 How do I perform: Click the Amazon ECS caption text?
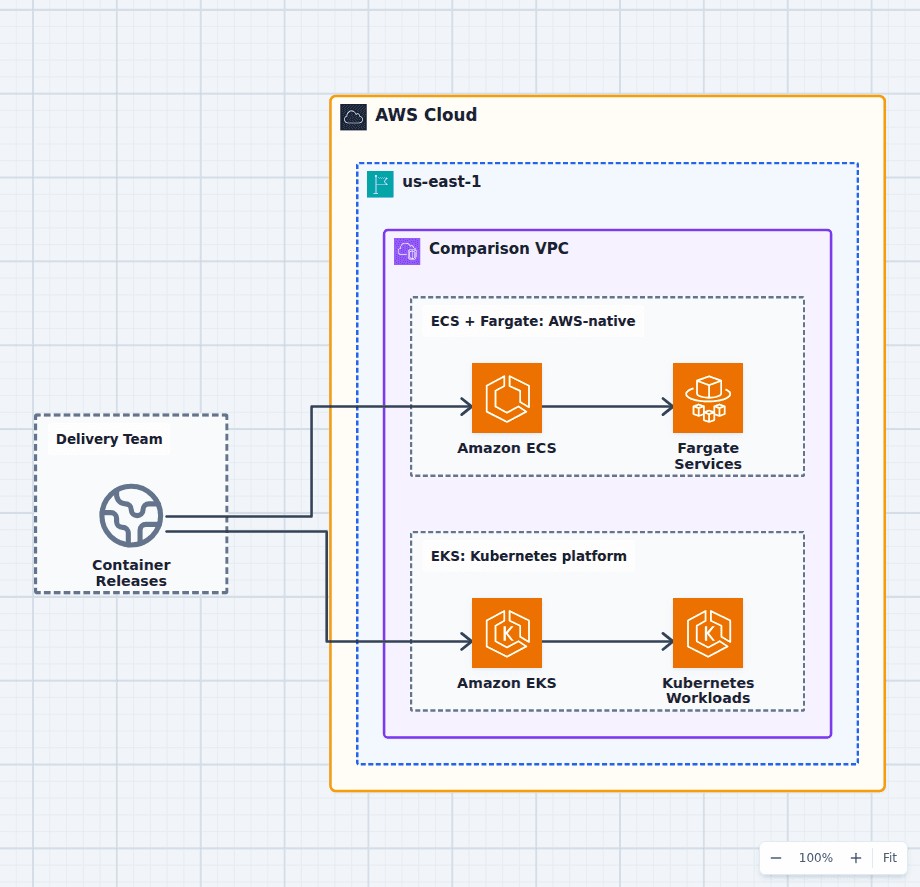tap(507, 448)
